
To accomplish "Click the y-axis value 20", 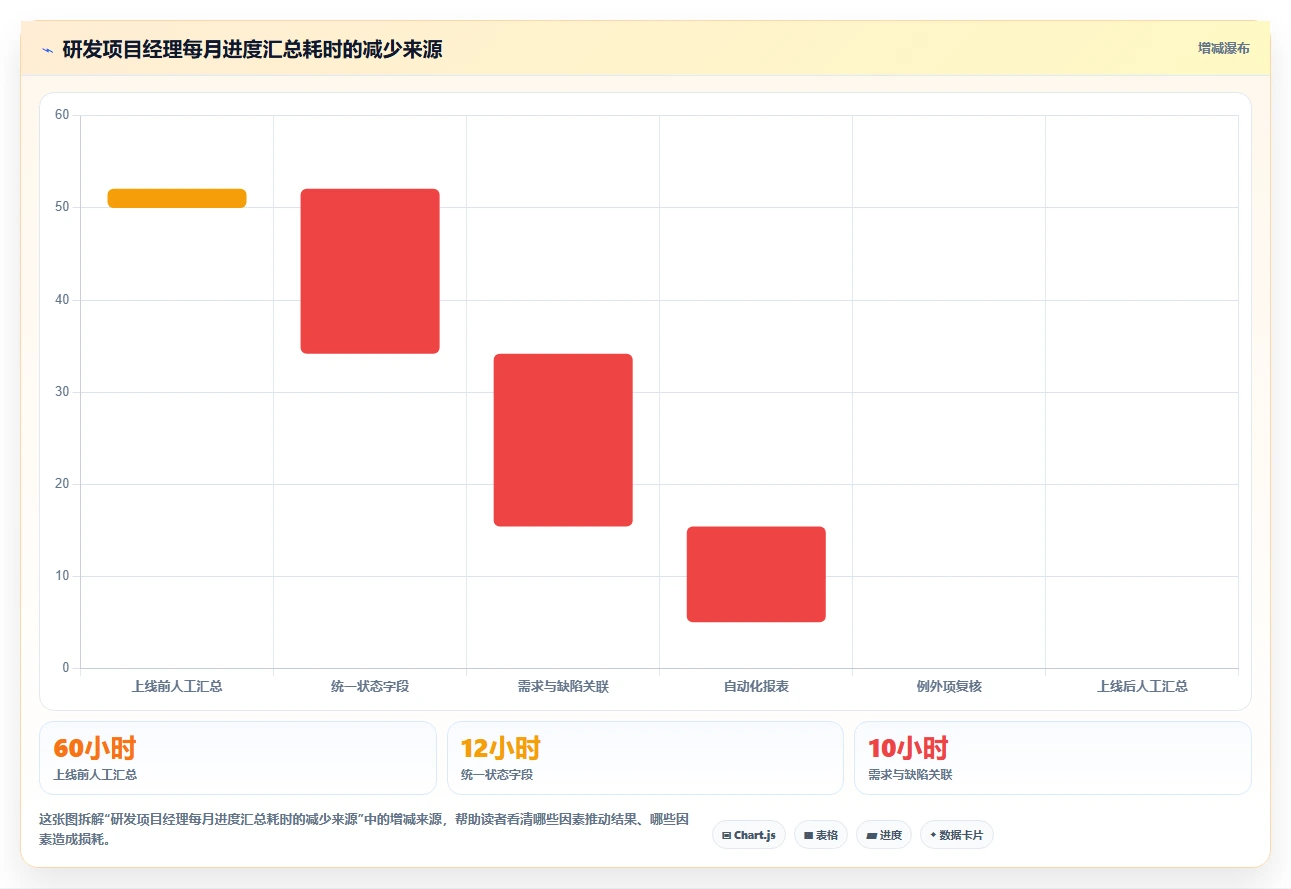I will (62, 484).
